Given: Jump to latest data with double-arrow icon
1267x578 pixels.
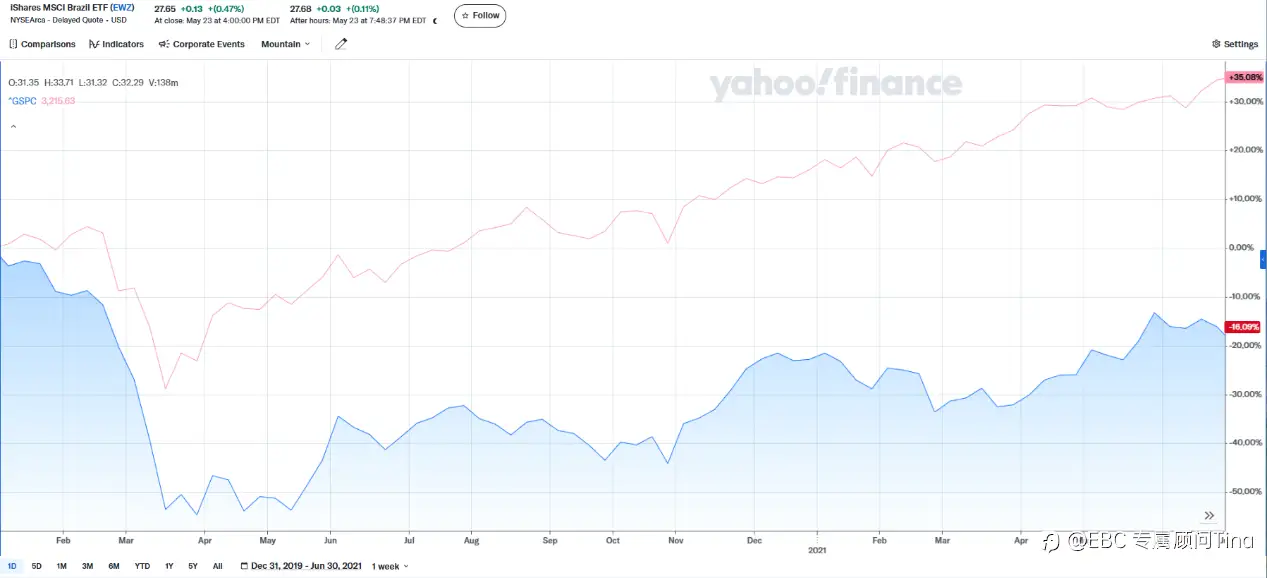Looking at the screenshot, I should coord(1209,515).
